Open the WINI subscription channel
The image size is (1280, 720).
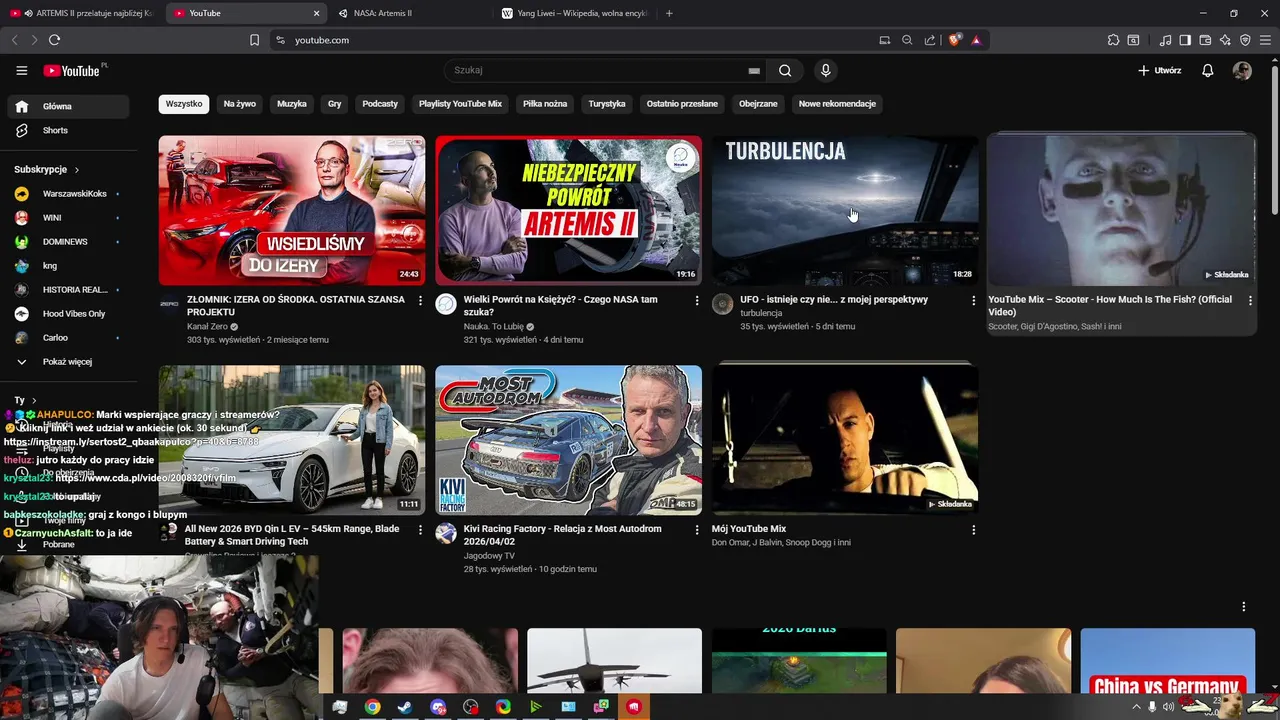pyautogui.click(x=68, y=218)
